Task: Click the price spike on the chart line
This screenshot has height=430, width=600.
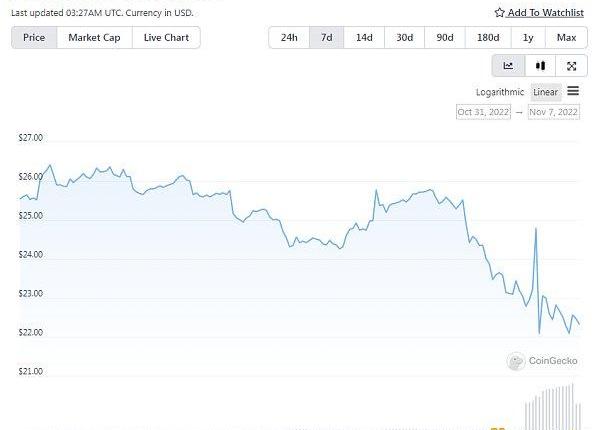Action: click(x=536, y=229)
